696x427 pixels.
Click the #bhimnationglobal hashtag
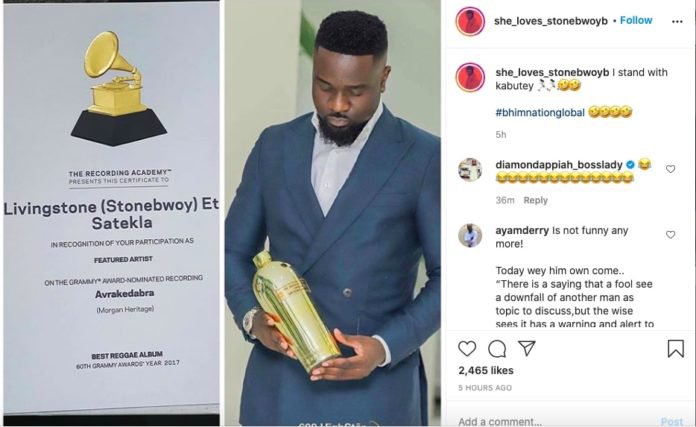point(540,112)
